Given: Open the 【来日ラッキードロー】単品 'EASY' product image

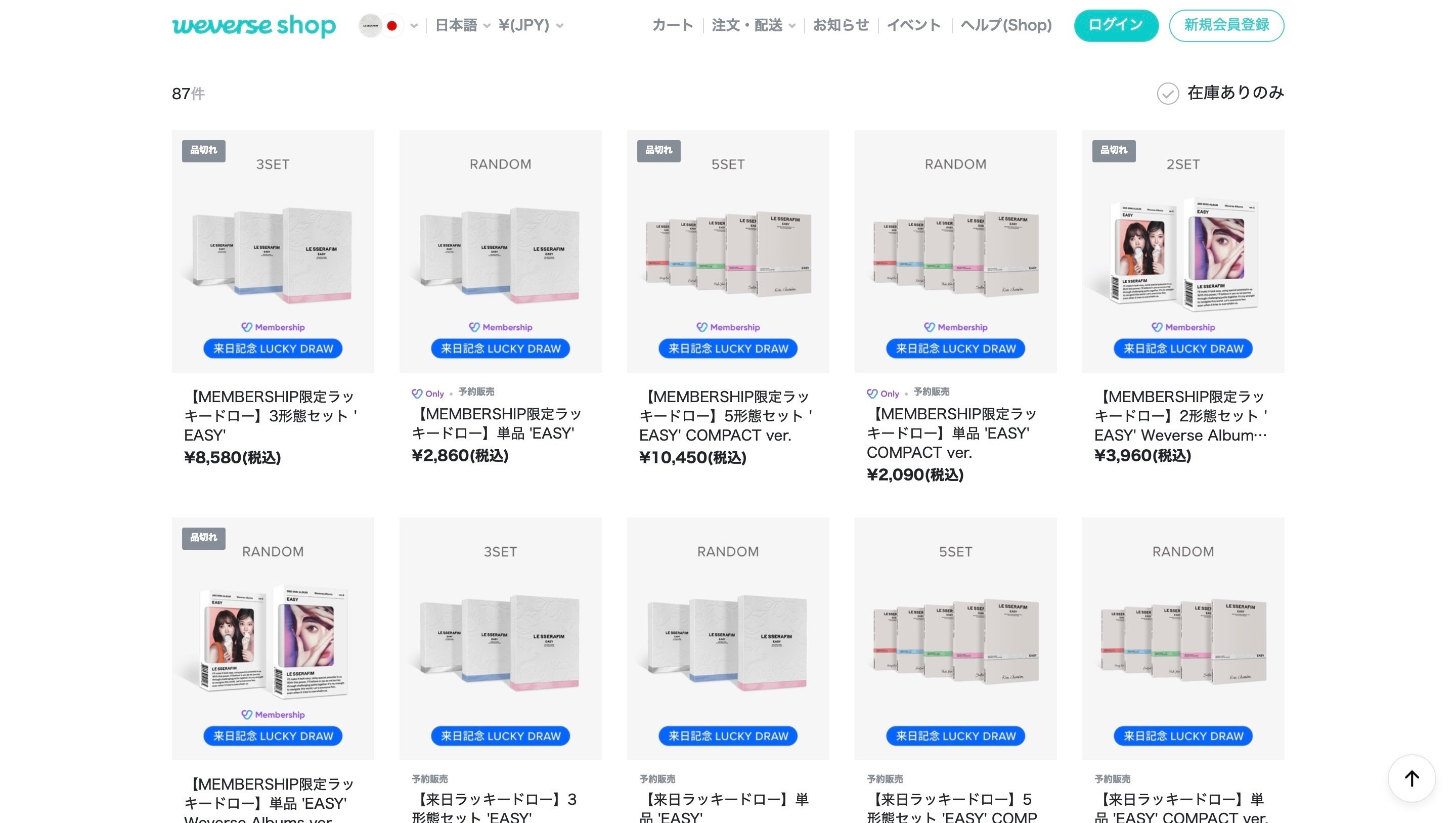Looking at the screenshot, I should coord(728,638).
